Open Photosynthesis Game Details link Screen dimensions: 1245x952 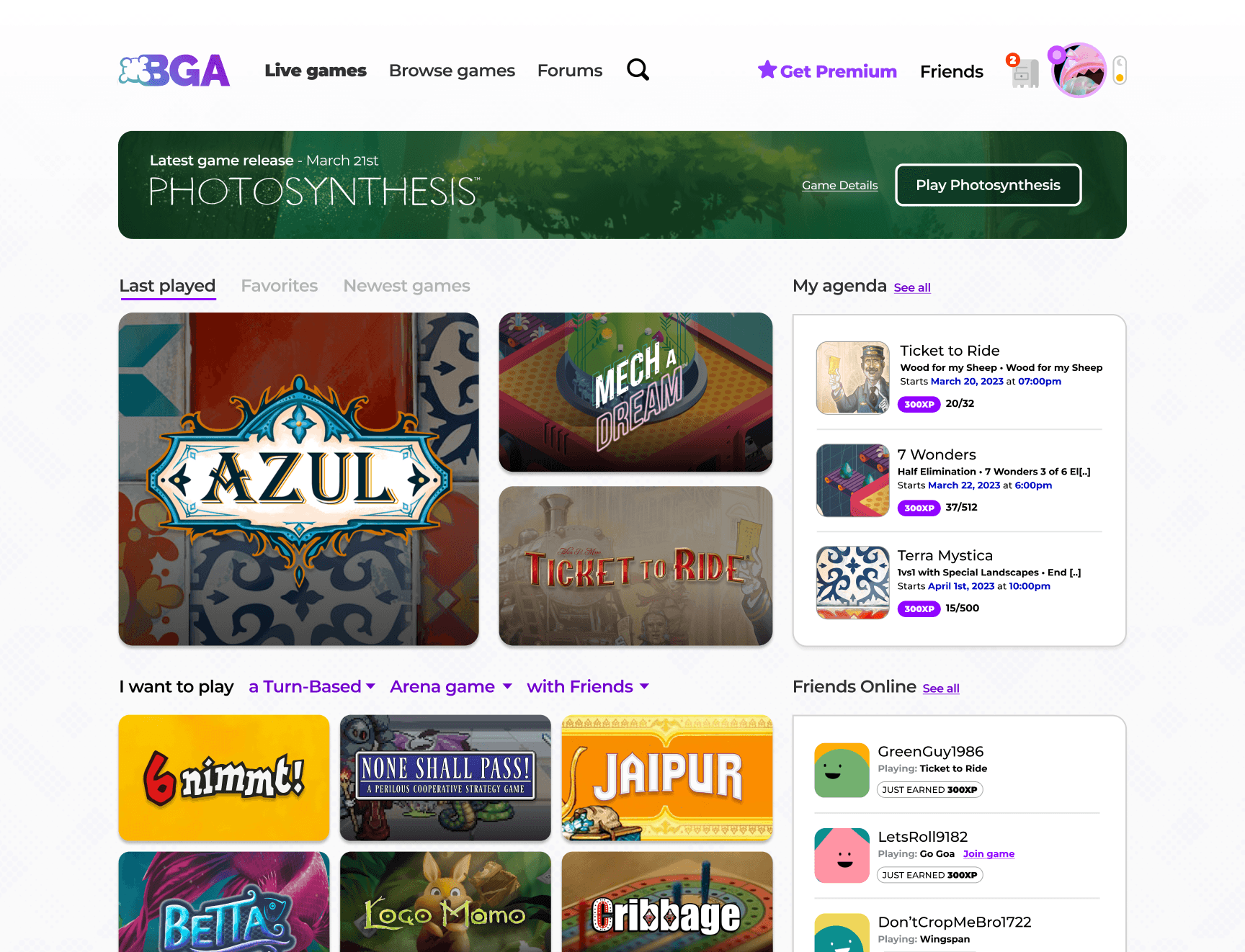(840, 185)
